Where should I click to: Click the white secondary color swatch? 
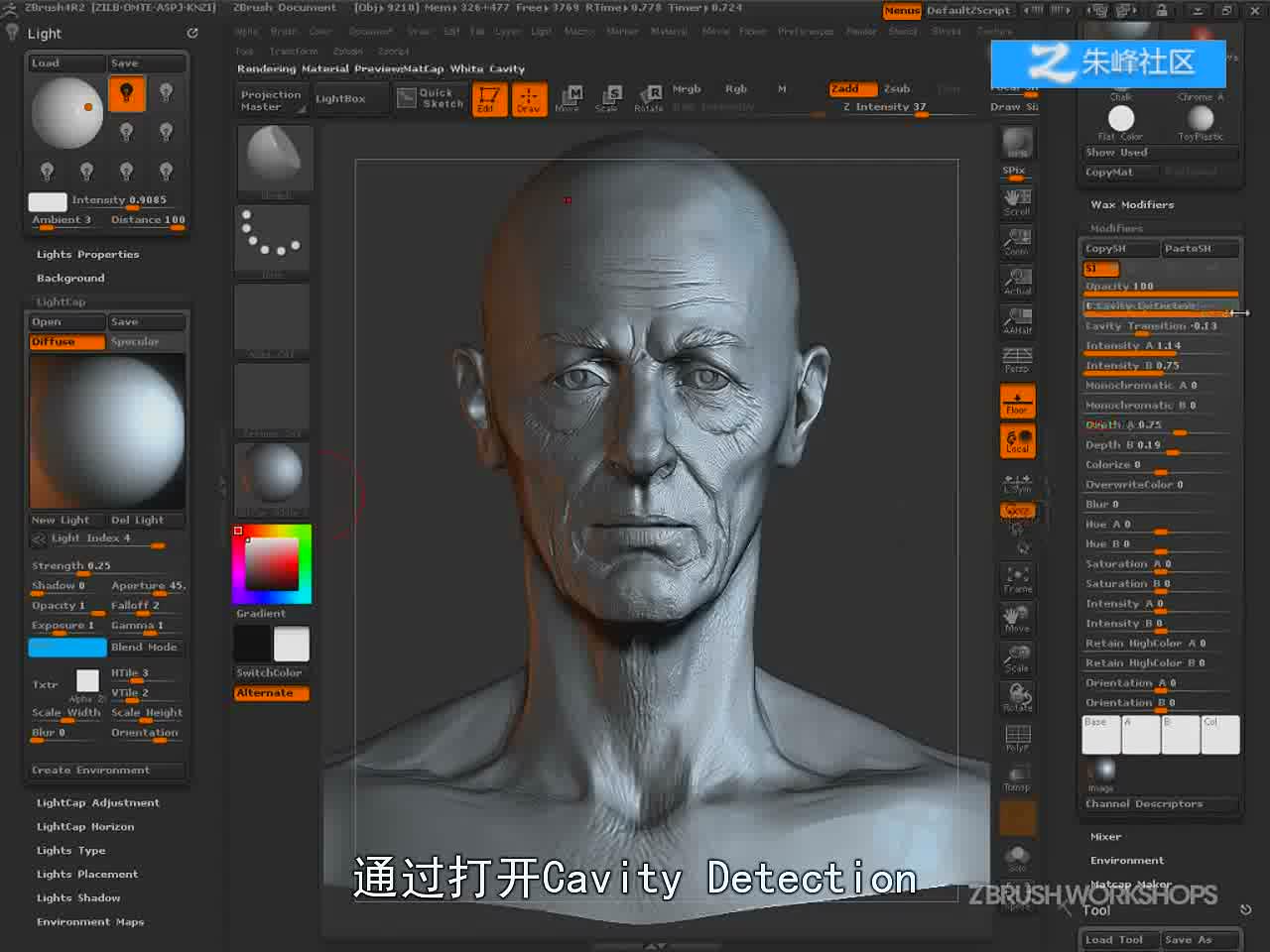292,645
